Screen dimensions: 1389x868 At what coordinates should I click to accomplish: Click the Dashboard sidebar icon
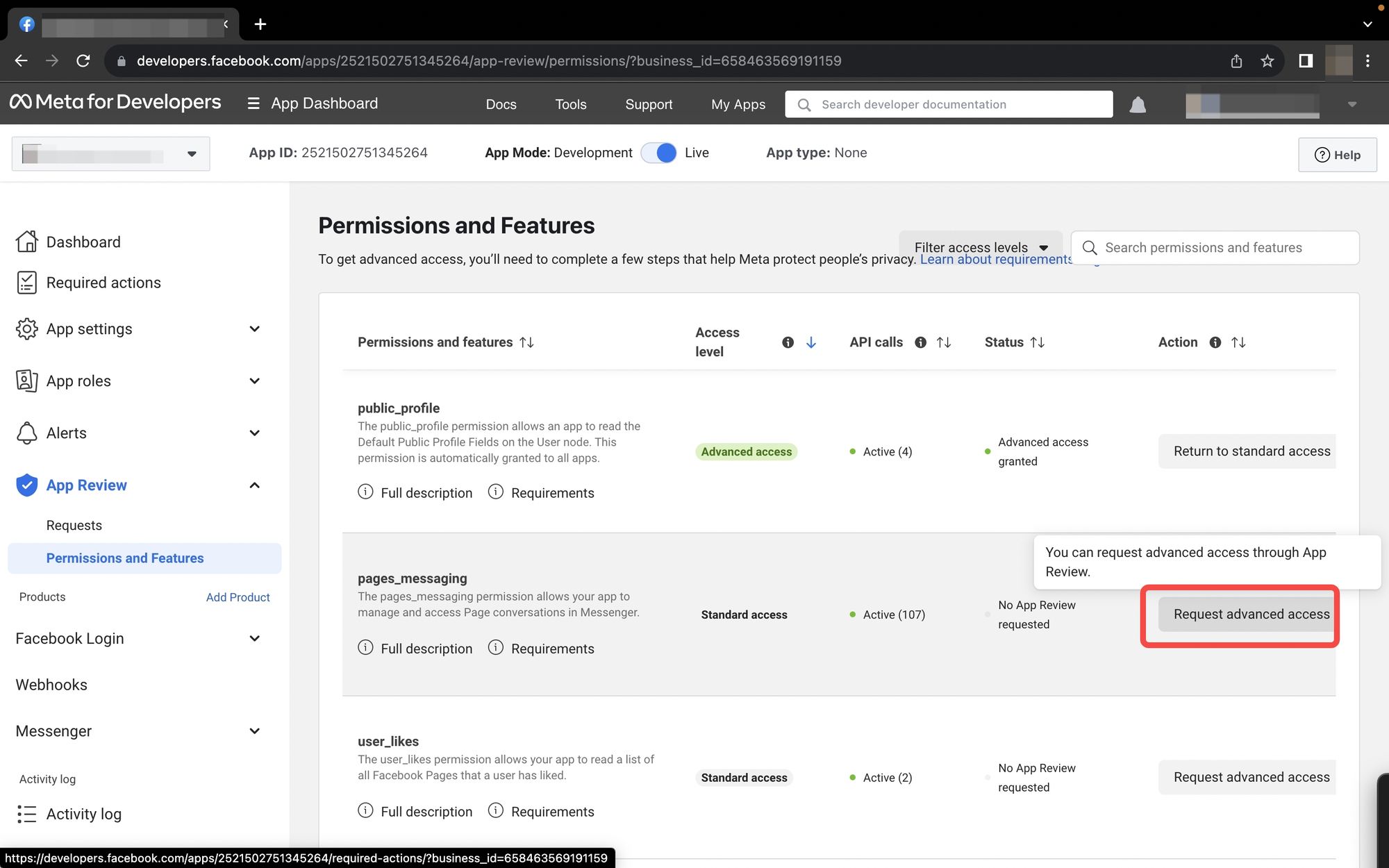click(27, 241)
